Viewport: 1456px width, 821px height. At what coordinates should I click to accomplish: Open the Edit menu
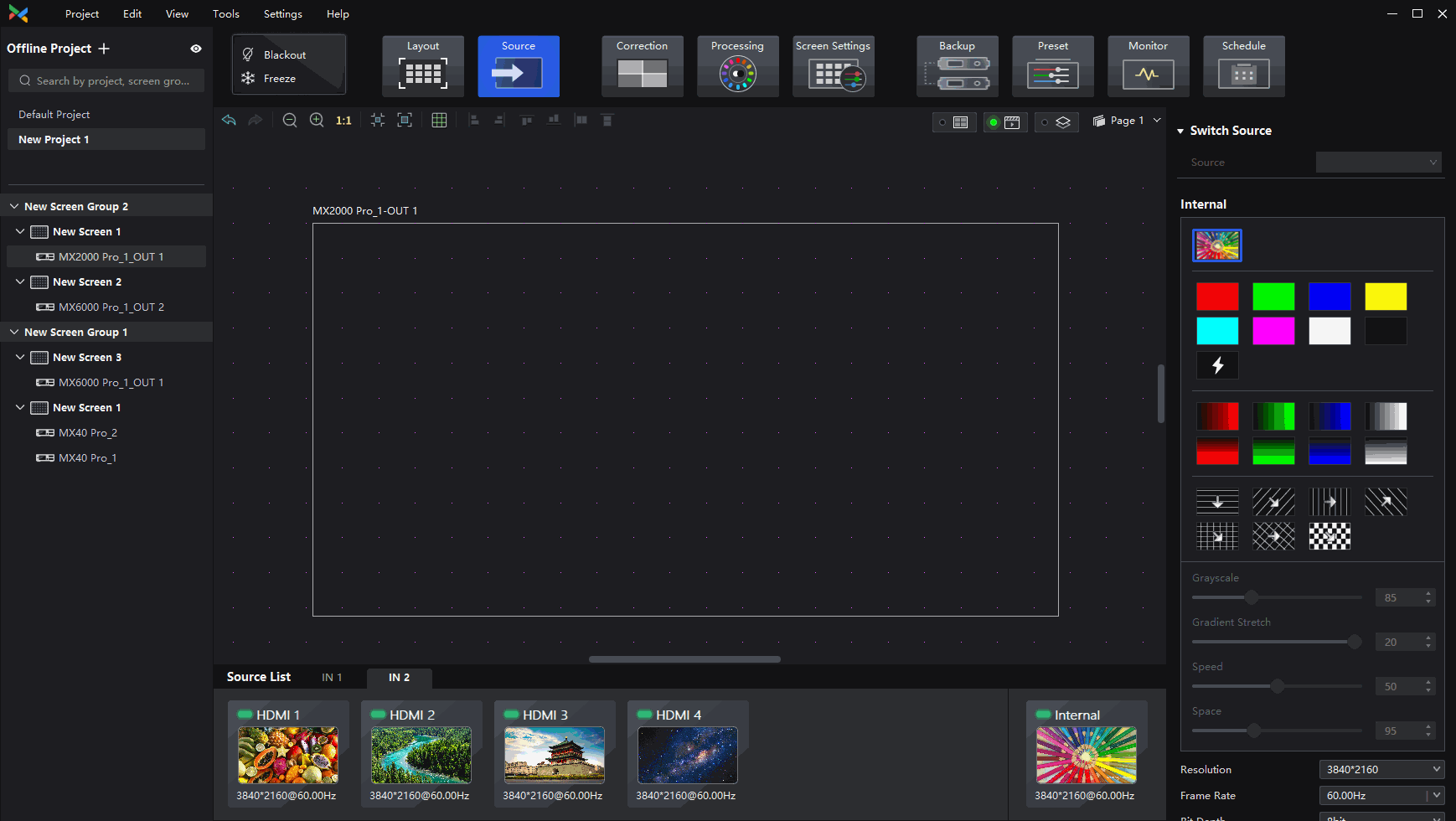(132, 13)
